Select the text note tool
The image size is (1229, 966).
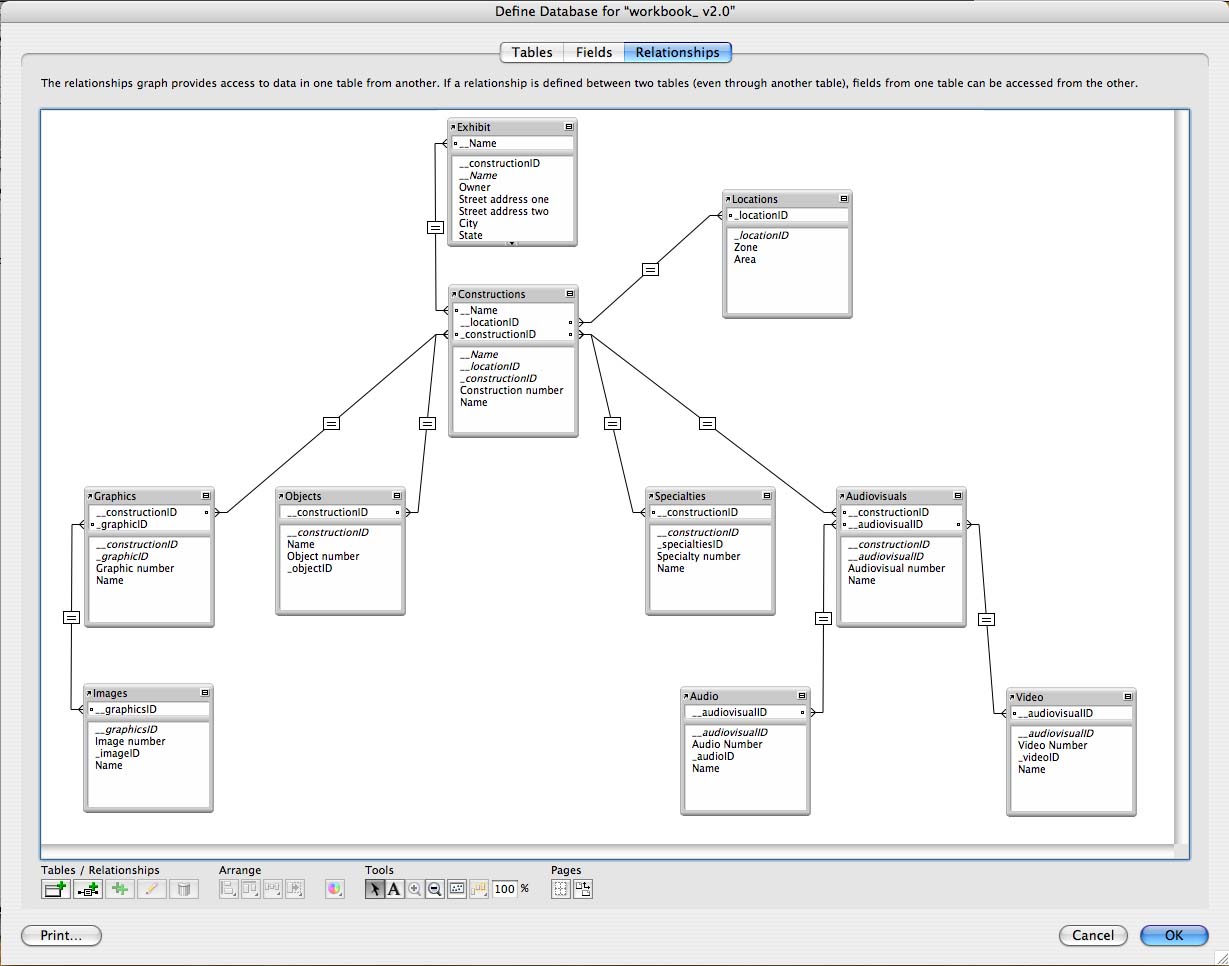(394, 889)
